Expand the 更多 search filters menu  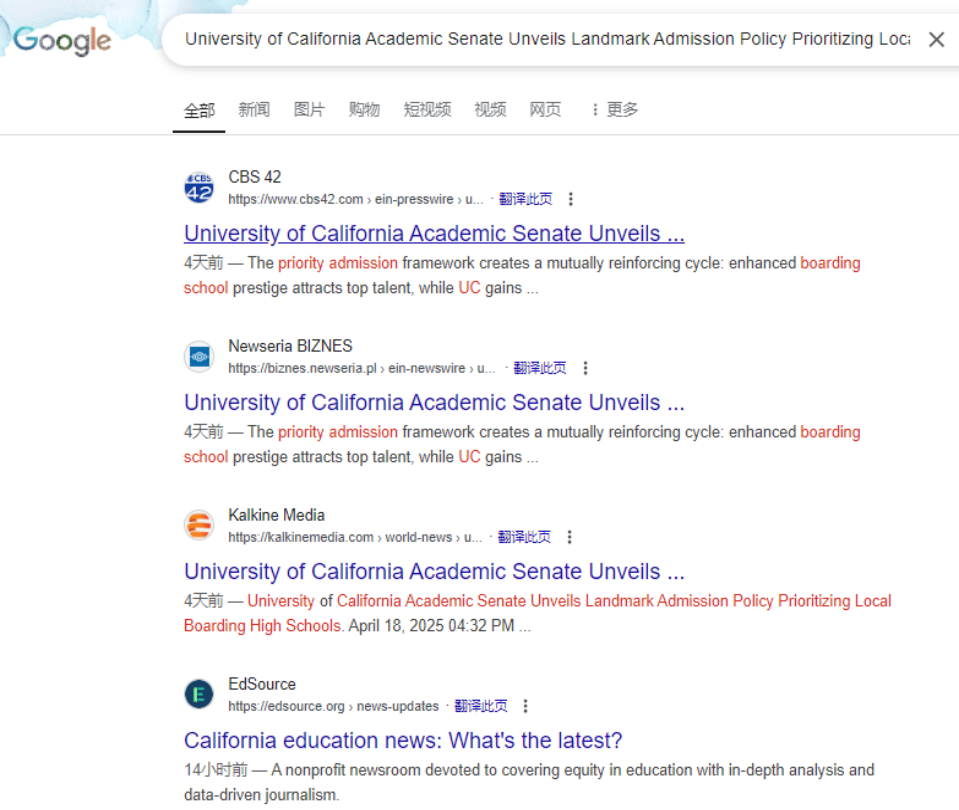[614, 110]
